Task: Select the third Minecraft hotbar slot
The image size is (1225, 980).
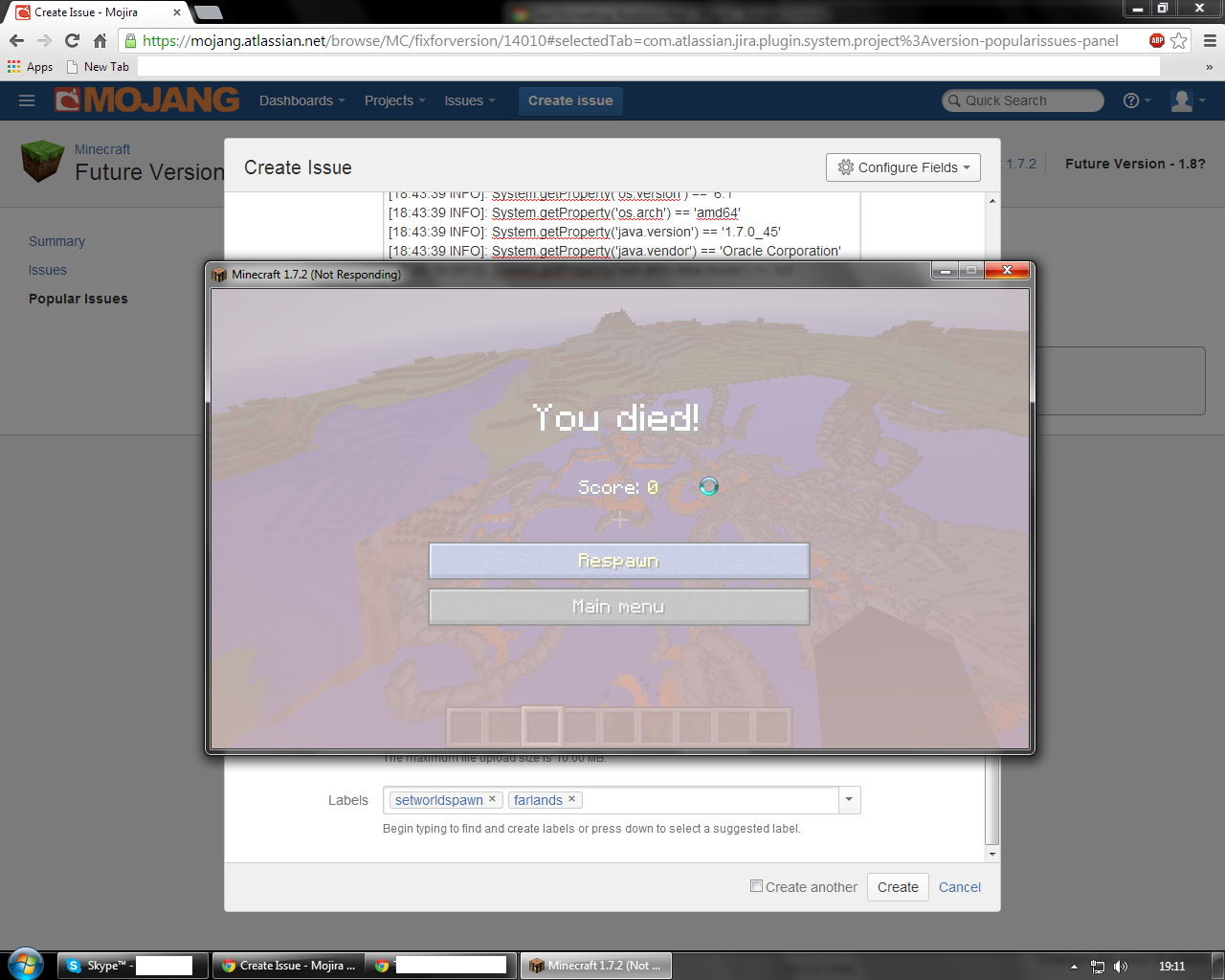Action: pos(543,727)
